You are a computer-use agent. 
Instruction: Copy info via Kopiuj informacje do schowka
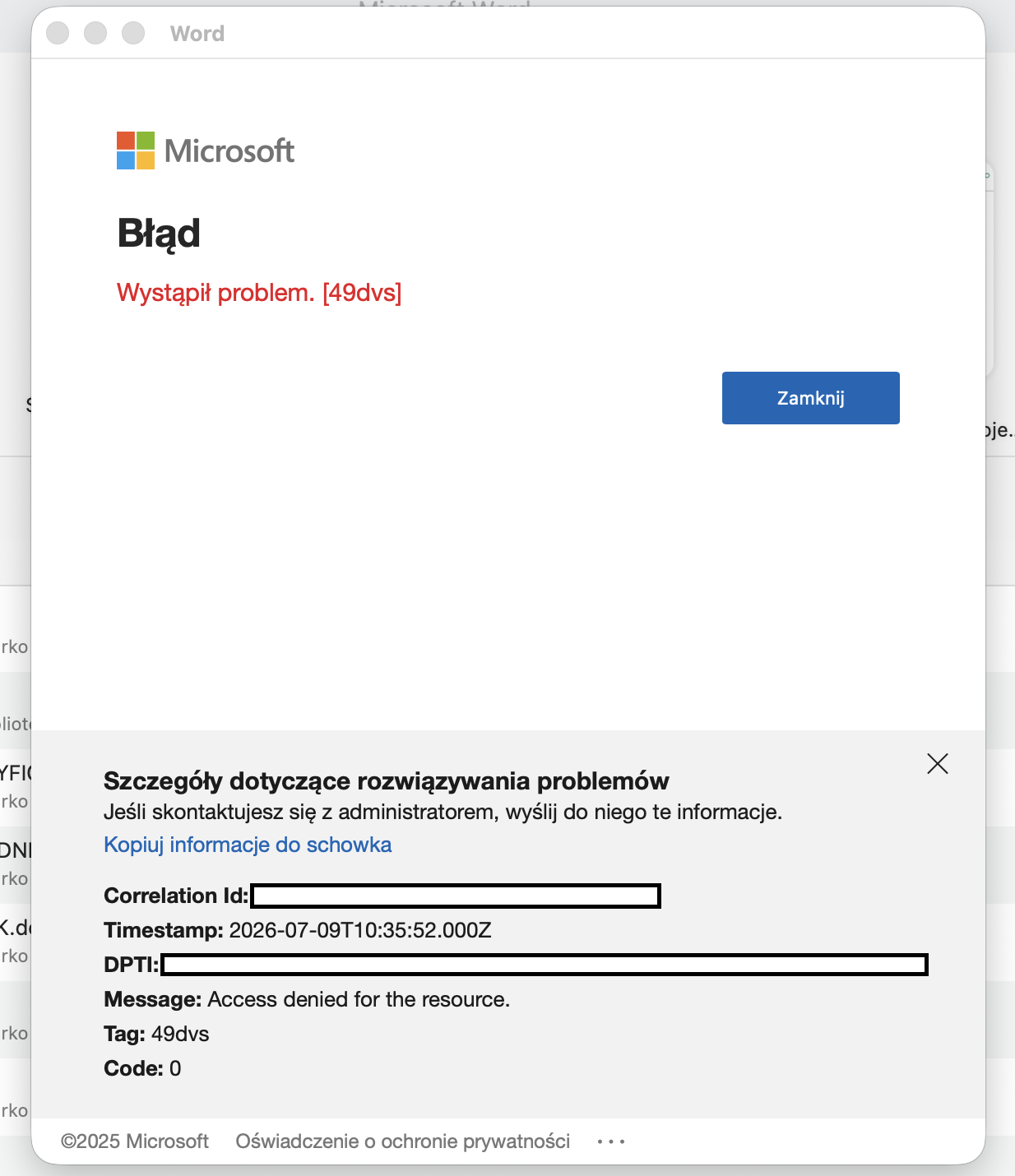(x=248, y=845)
